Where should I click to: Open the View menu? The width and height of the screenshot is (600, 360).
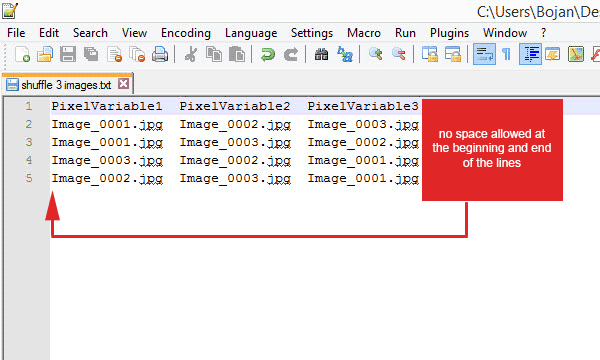pos(134,33)
